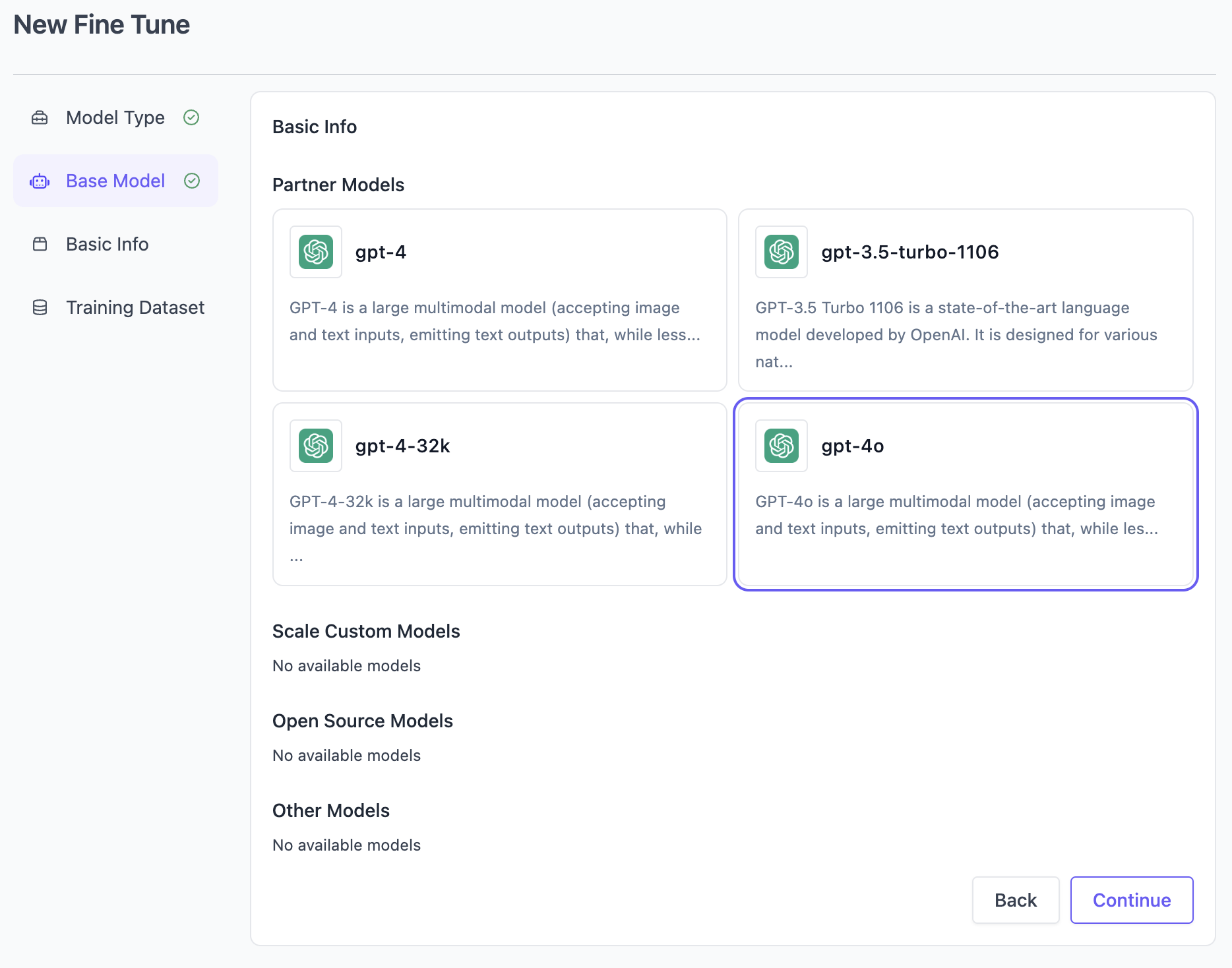1232x968 pixels.
Task: Click the GPT-3.5 Turbo 1106 description text
Action: click(956, 334)
